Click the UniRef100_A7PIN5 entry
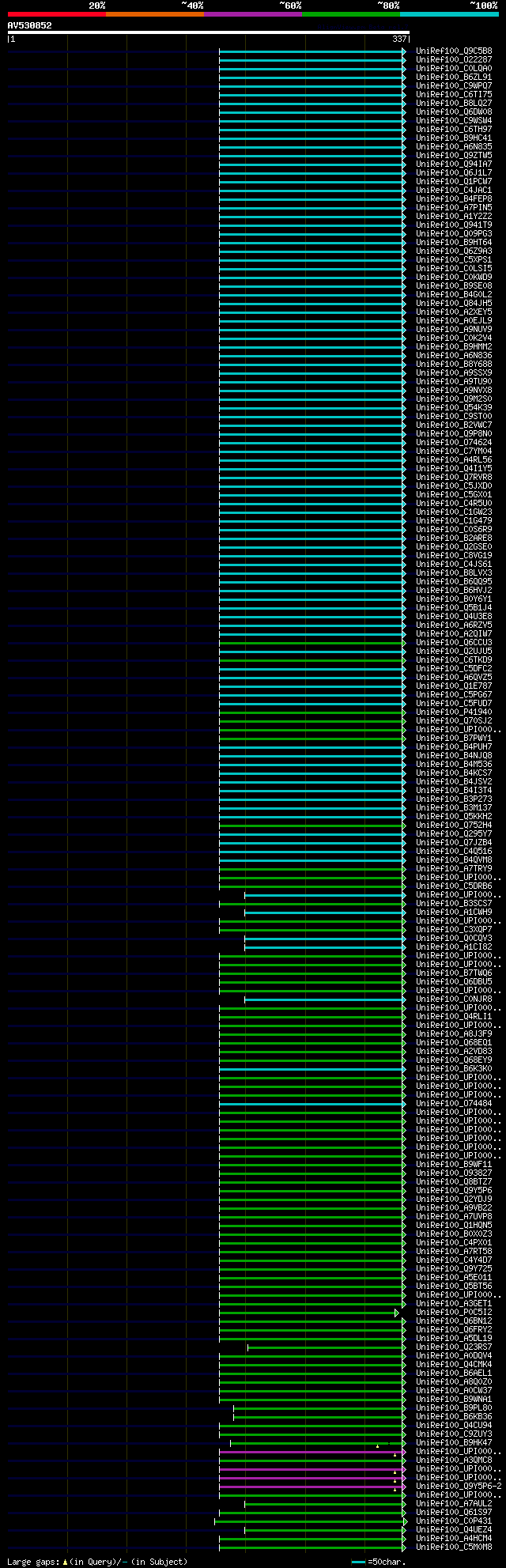Screen dimensions: 506x1568 (x=454, y=207)
